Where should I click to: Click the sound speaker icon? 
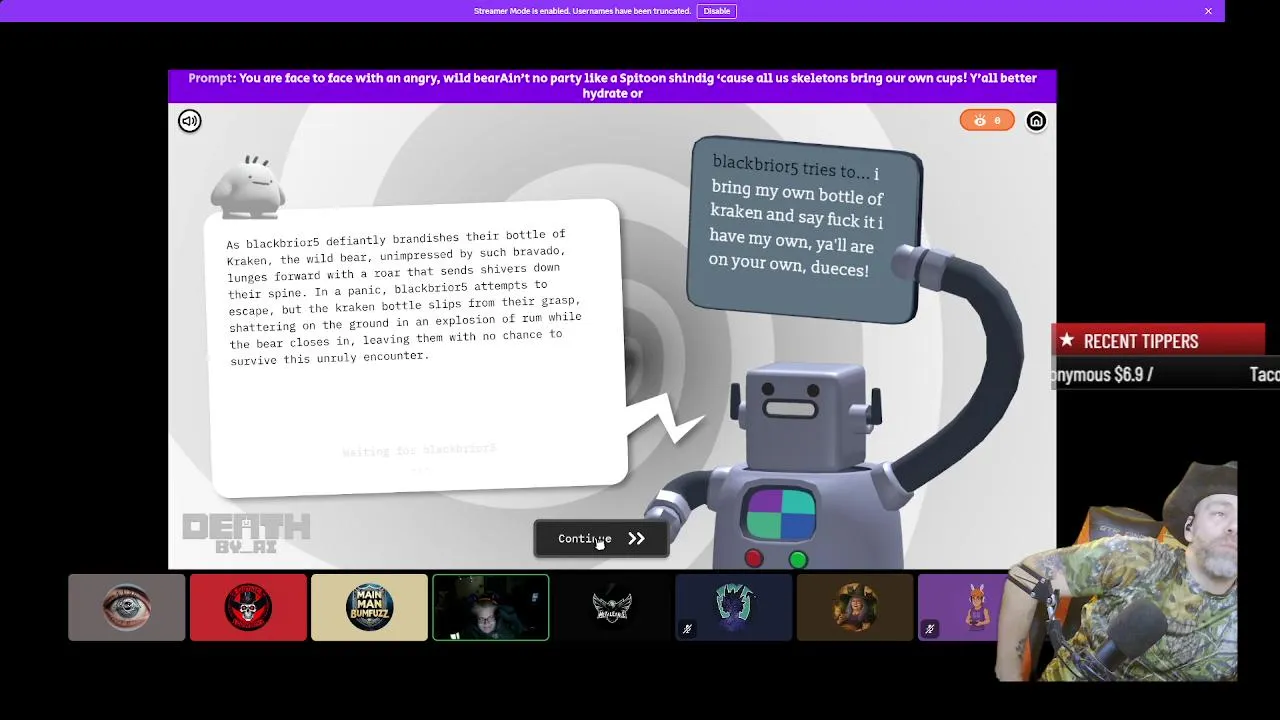(190, 121)
